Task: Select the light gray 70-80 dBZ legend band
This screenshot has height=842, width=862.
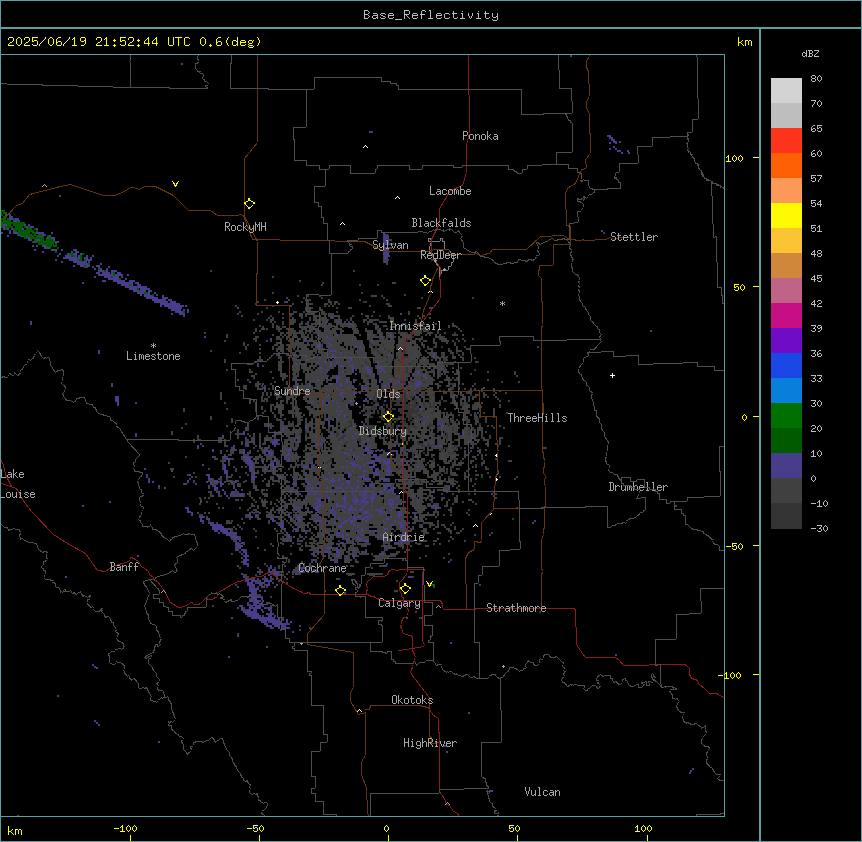Action: (786, 91)
